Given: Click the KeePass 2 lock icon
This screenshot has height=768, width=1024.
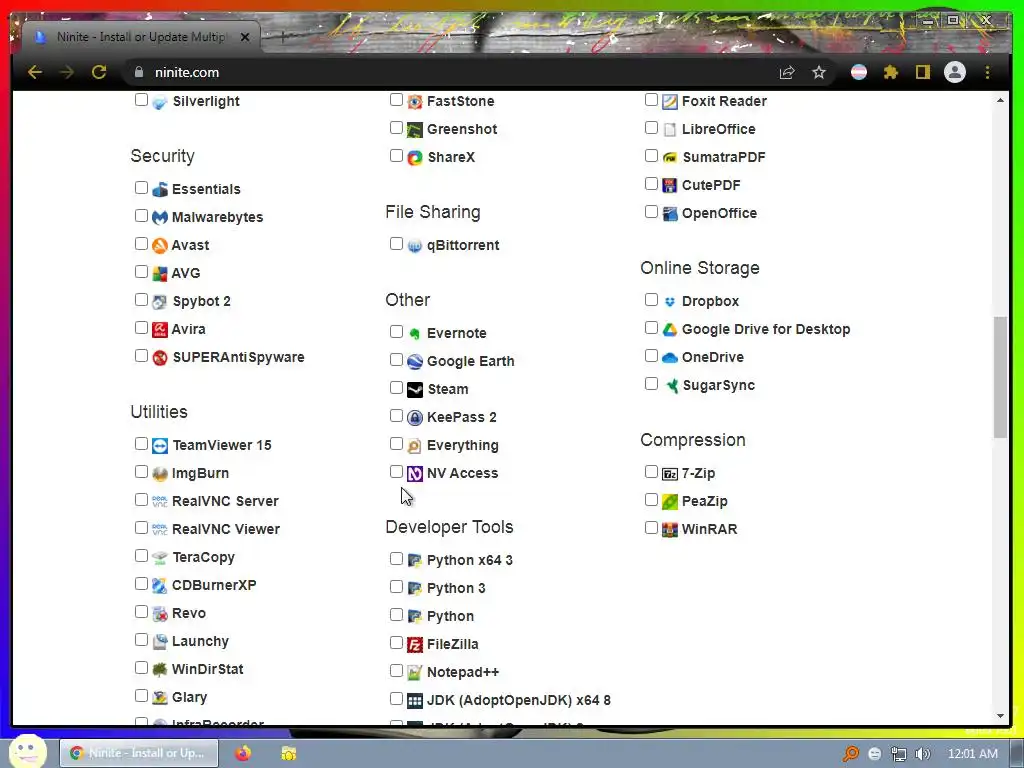Looking at the screenshot, I should click(x=415, y=417).
